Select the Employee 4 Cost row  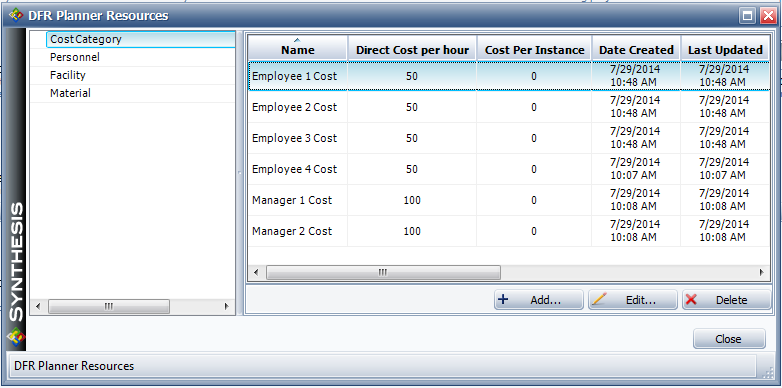tap(509, 169)
